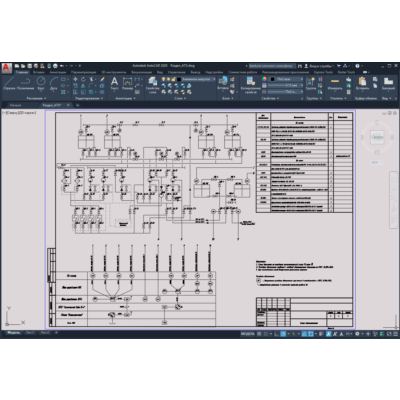Click the Dimension (Размер) tool
Image resolution: width=400 pixels, height=400 pixels.
pos(127,83)
